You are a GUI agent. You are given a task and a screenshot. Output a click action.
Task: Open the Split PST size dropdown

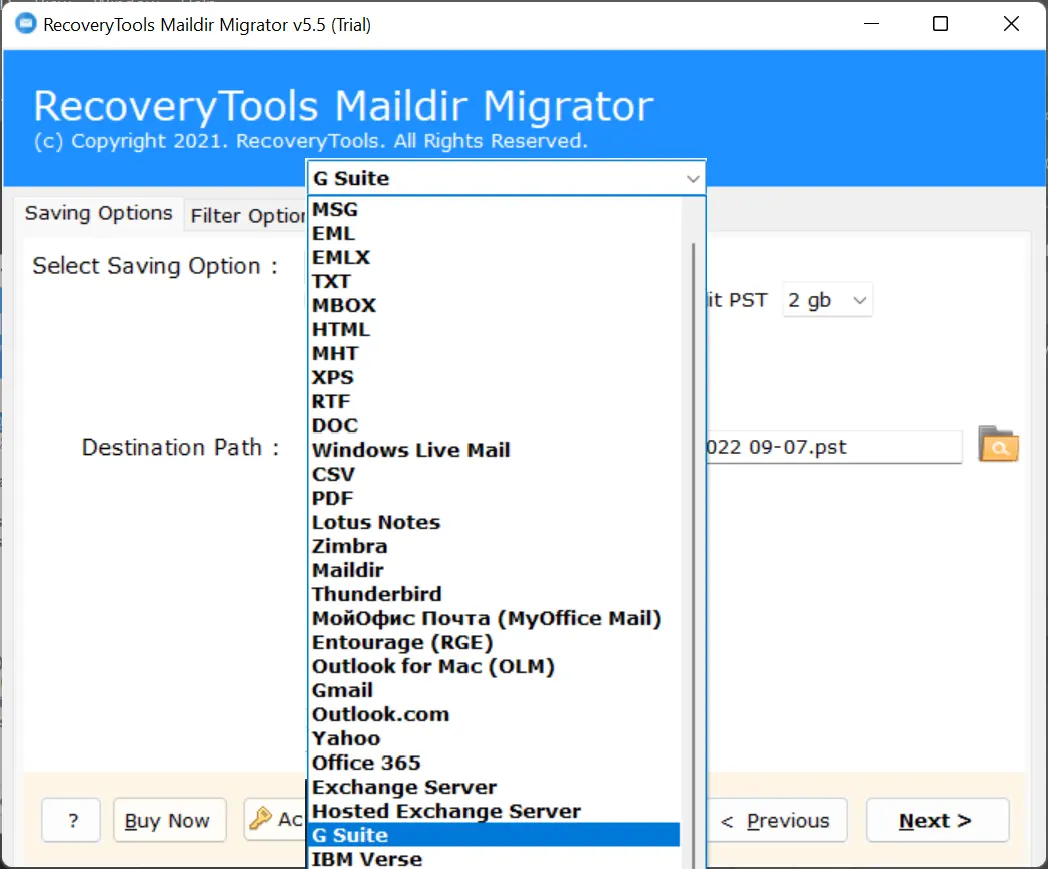(826, 300)
